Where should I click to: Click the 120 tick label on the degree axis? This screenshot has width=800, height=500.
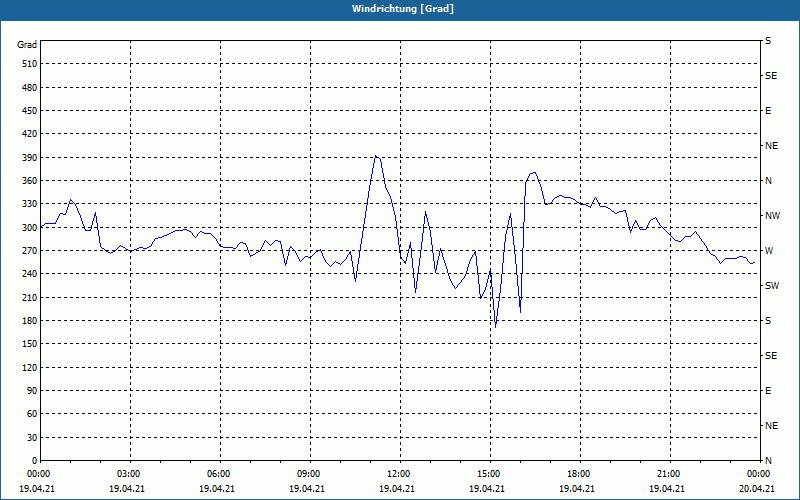tap(30, 367)
